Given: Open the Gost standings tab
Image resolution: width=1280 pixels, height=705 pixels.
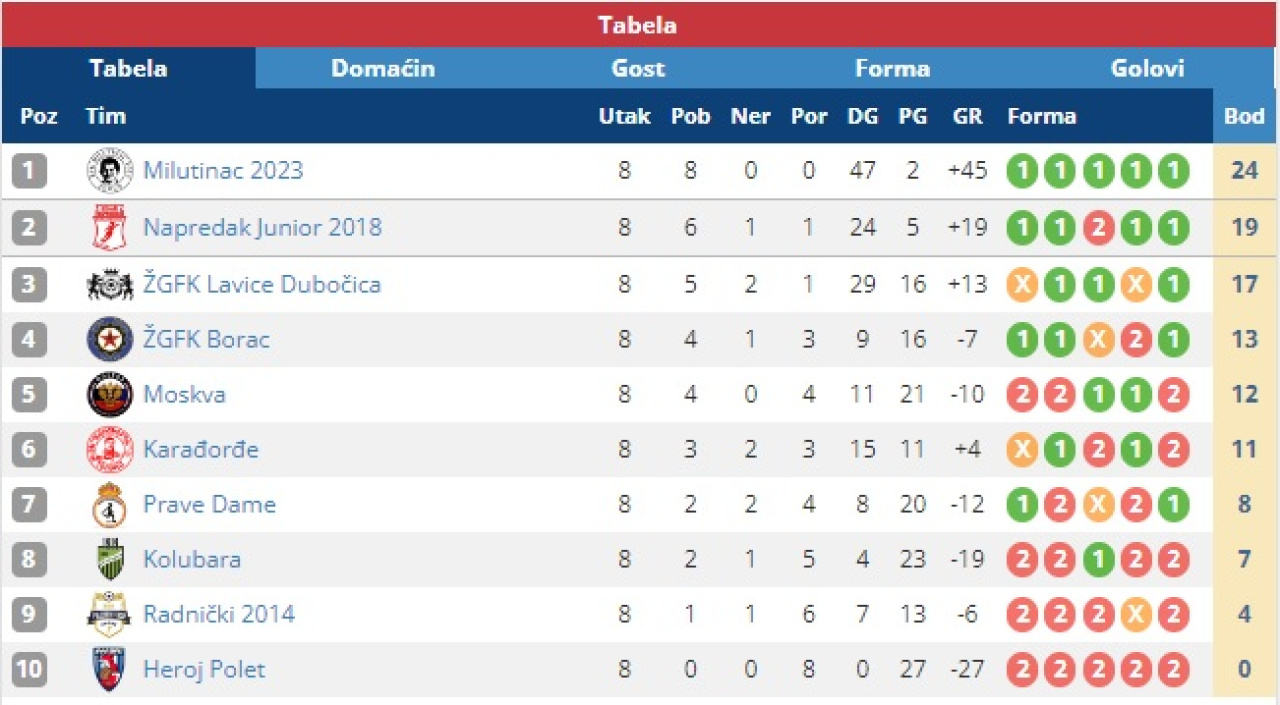Looking at the screenshot, I should [638, 68].
